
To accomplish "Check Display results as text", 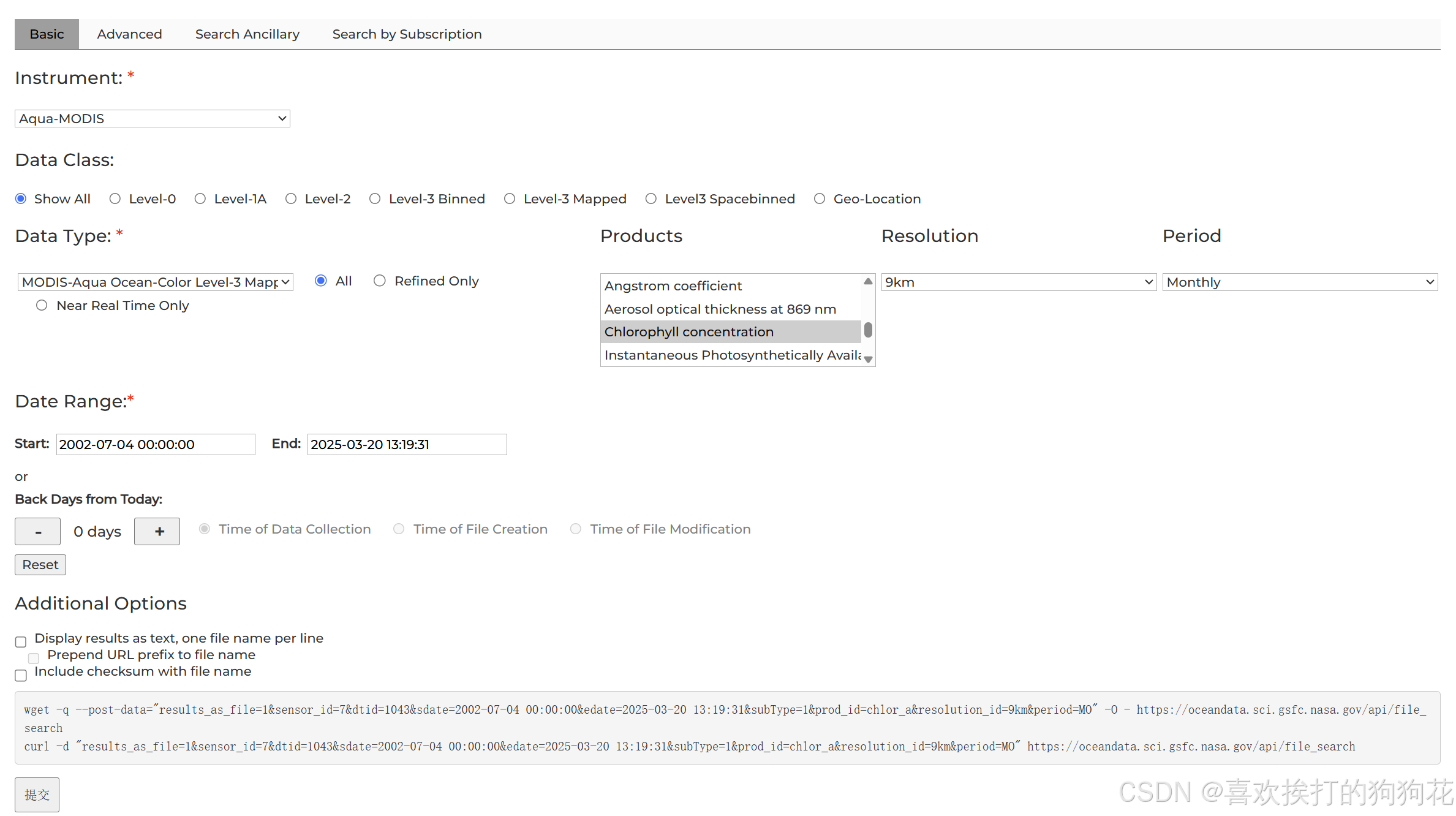I will tap(21, 642).
